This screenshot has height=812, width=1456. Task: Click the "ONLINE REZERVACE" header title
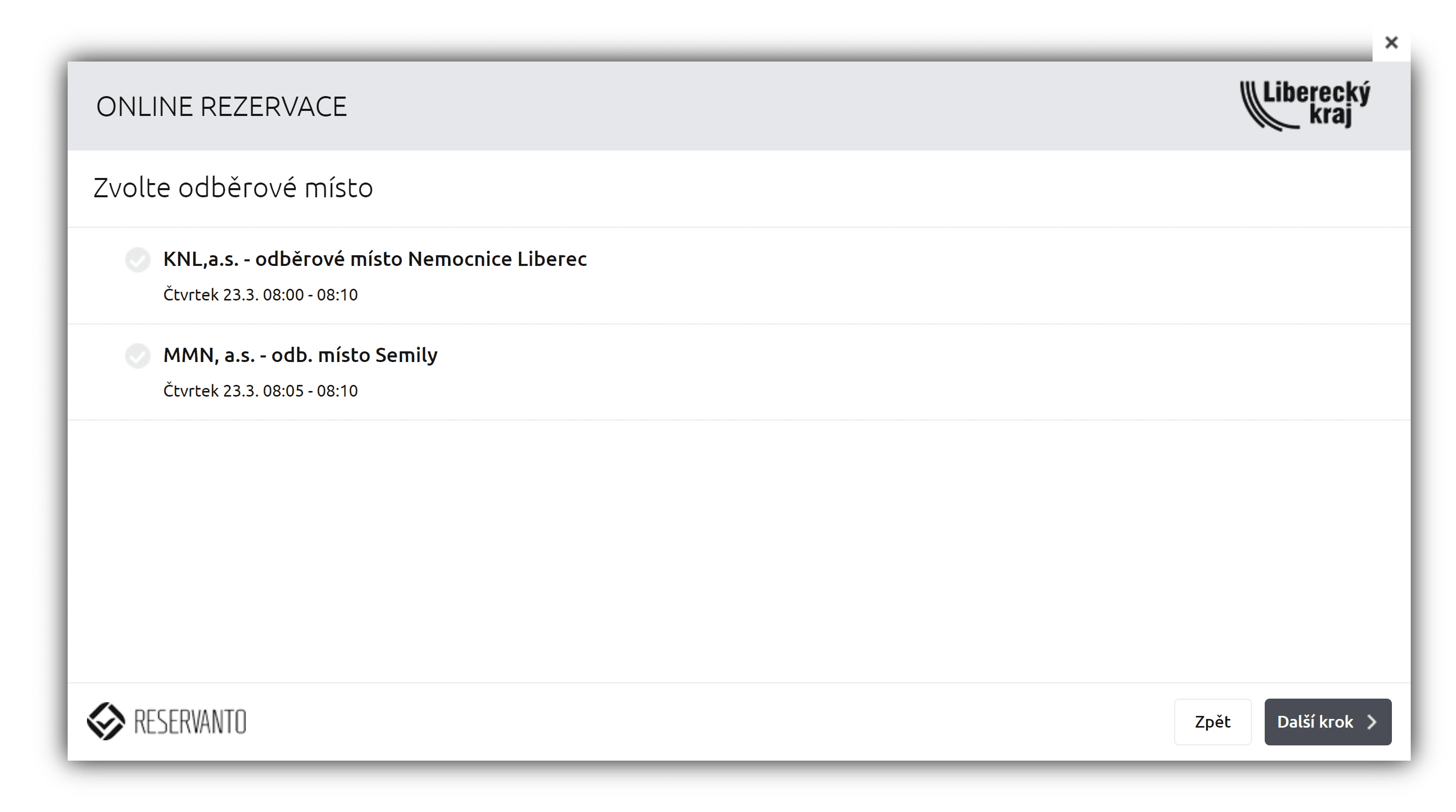tap(221, 107)
